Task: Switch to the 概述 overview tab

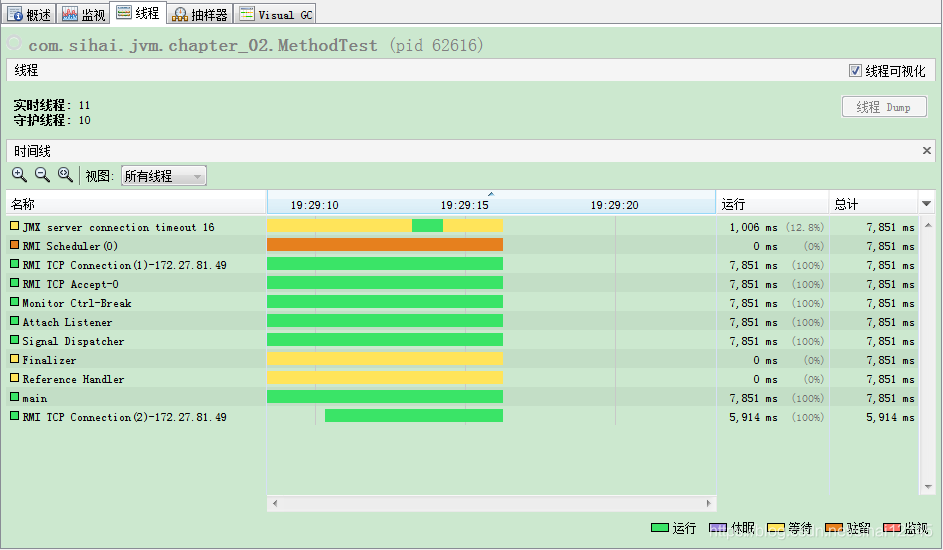Action: tap(29, 14)
